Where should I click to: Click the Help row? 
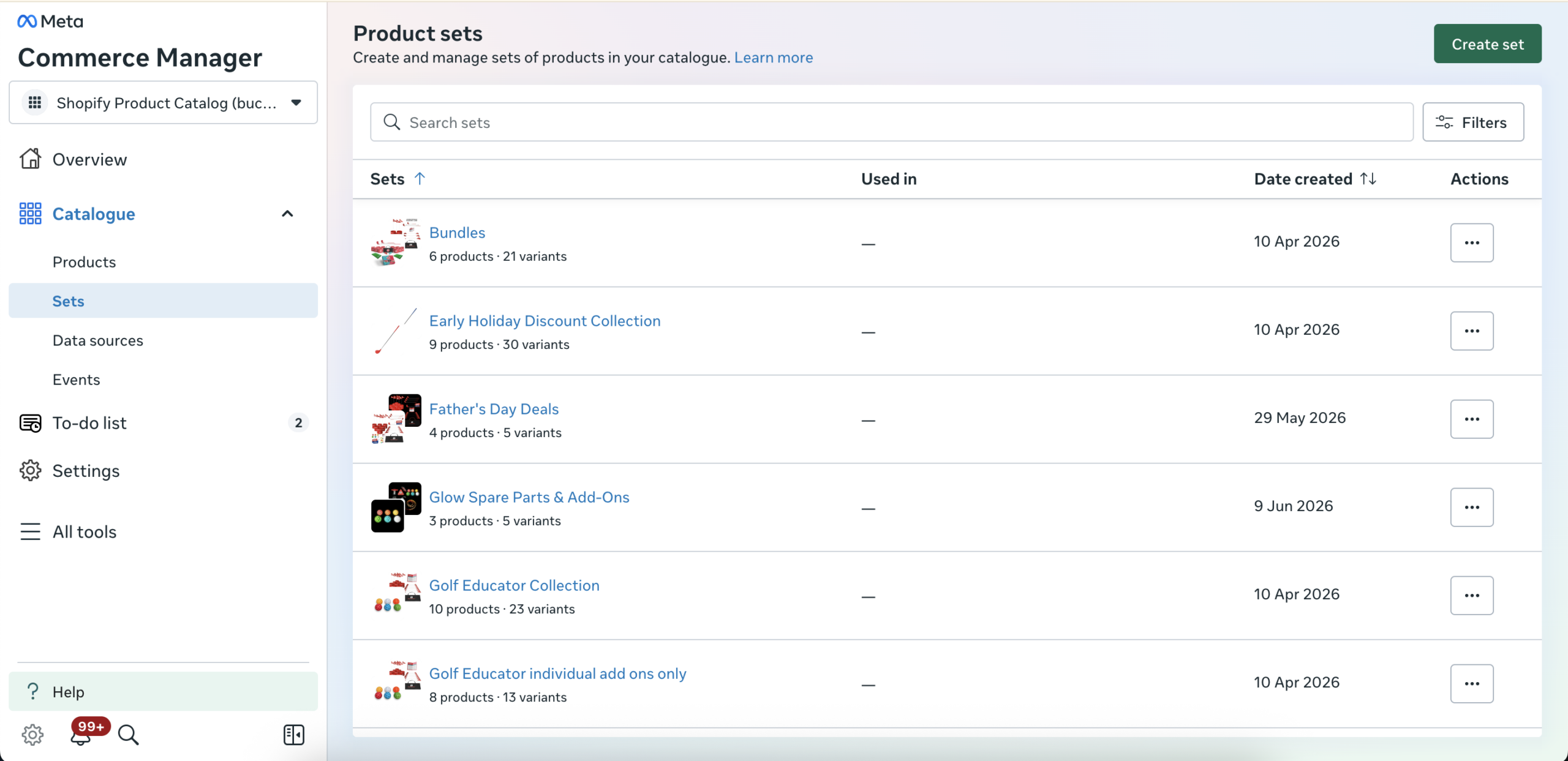click(x=163, y=692)
